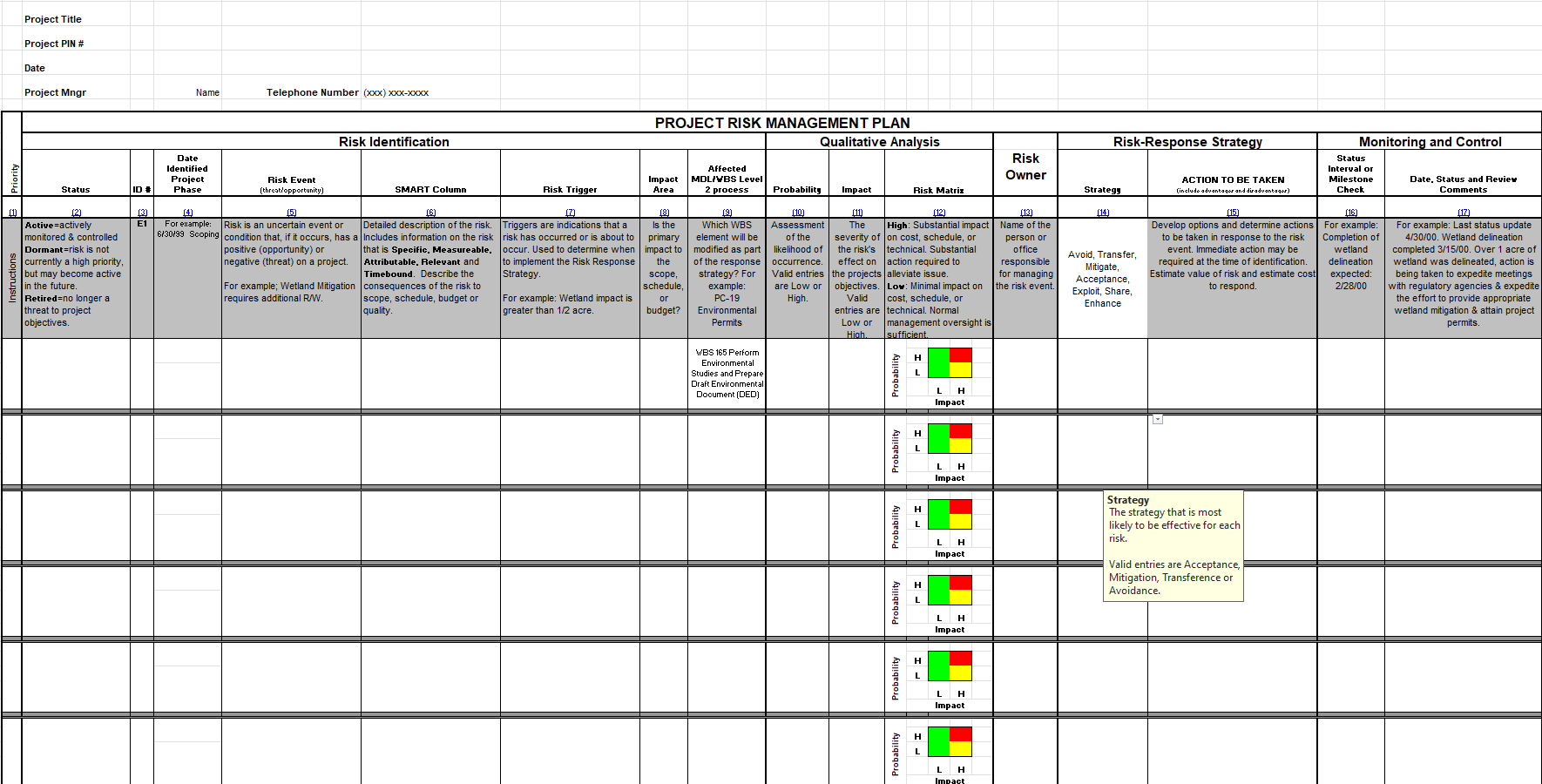Click yellow square in topmost risk matrix
Image resolution: width=1542 pixels, height=784 pixels.
960,370
